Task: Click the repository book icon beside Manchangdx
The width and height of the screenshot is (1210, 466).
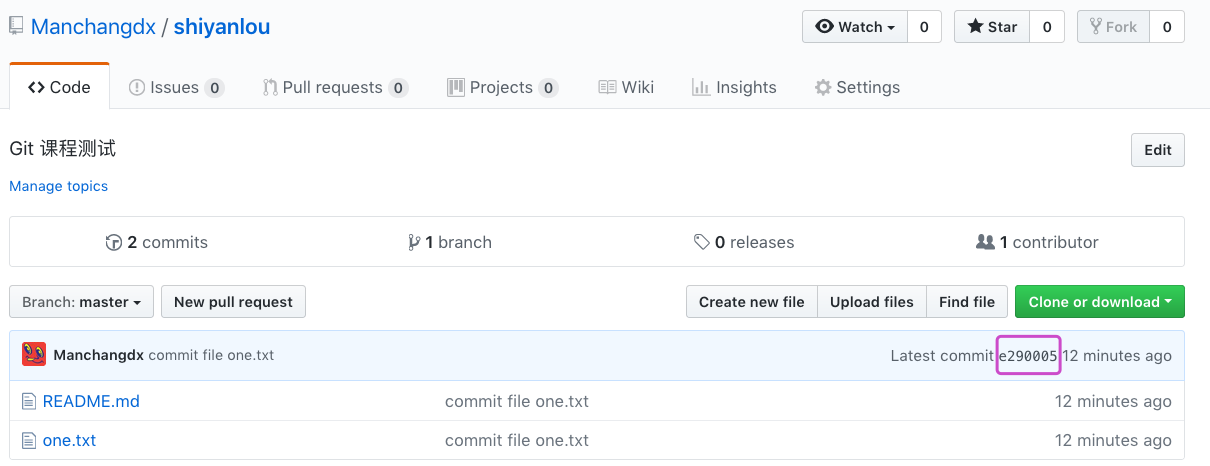Action: click(16, 26)
